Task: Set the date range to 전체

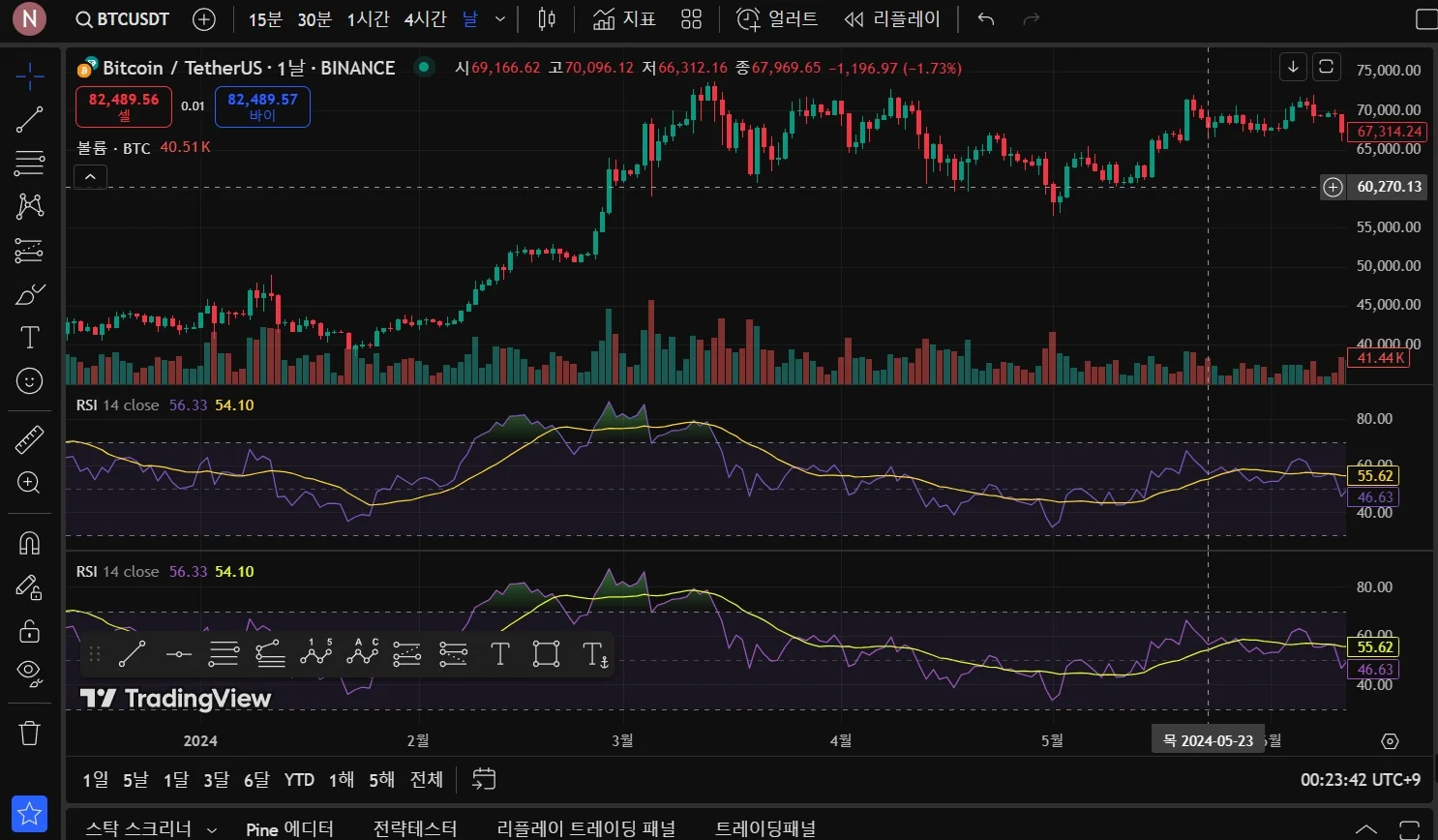Action: point(427,780)
